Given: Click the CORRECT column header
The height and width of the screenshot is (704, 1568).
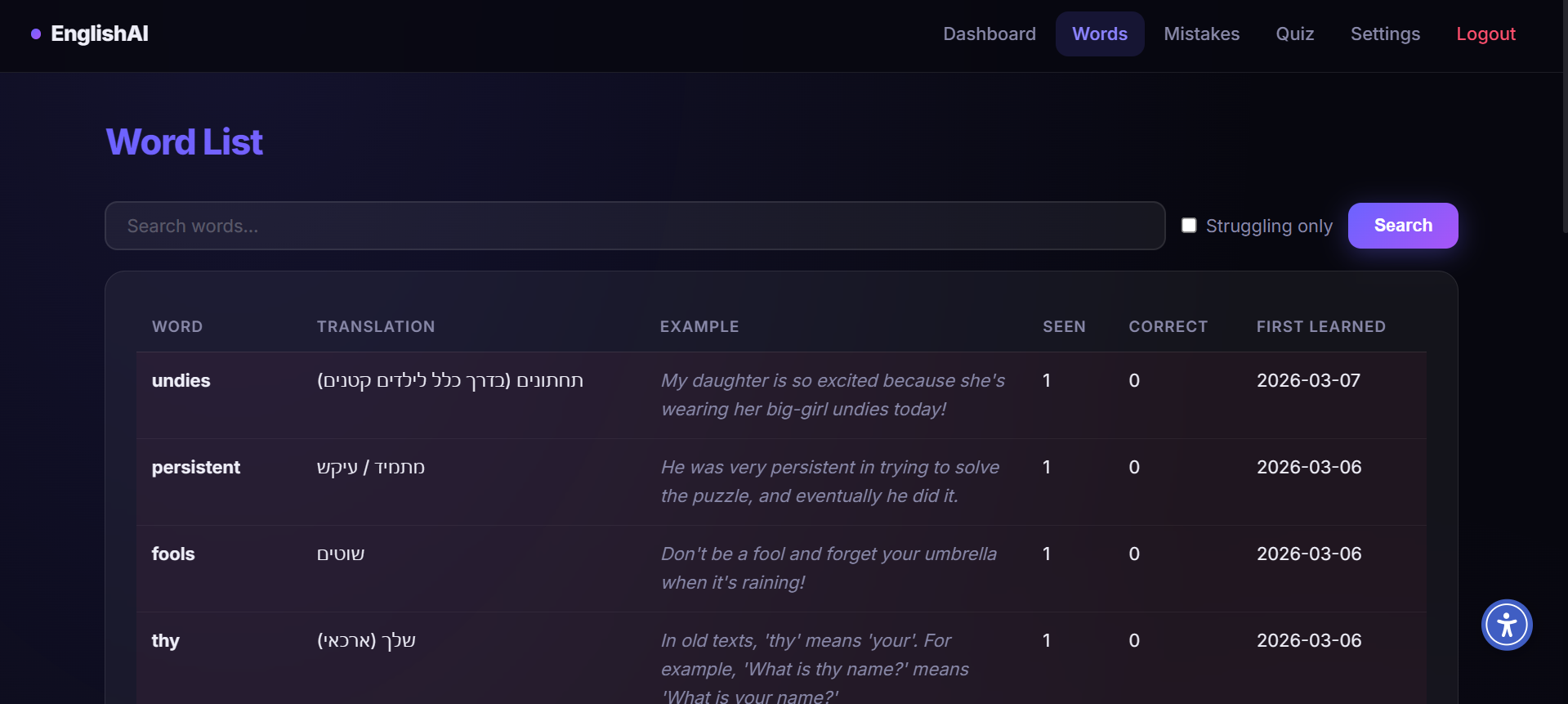Looking at the screenshot, I should 1168,327.
